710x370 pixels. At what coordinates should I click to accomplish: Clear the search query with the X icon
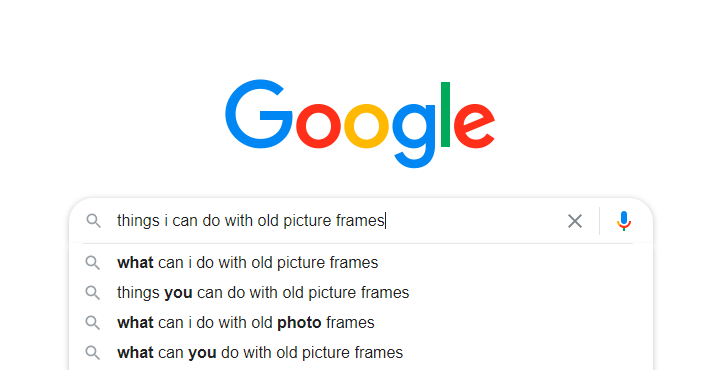point(575,221)
